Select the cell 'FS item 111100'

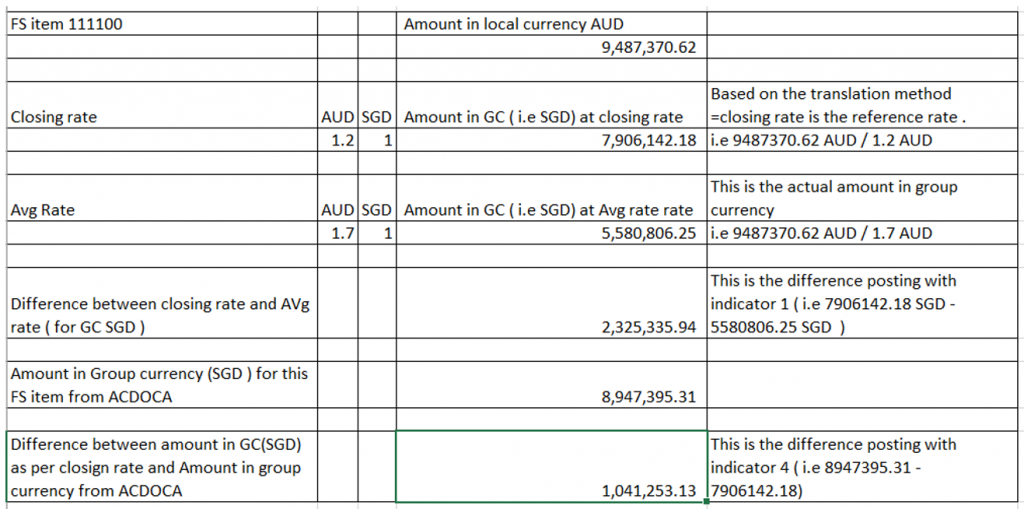(x=161, y=24)
